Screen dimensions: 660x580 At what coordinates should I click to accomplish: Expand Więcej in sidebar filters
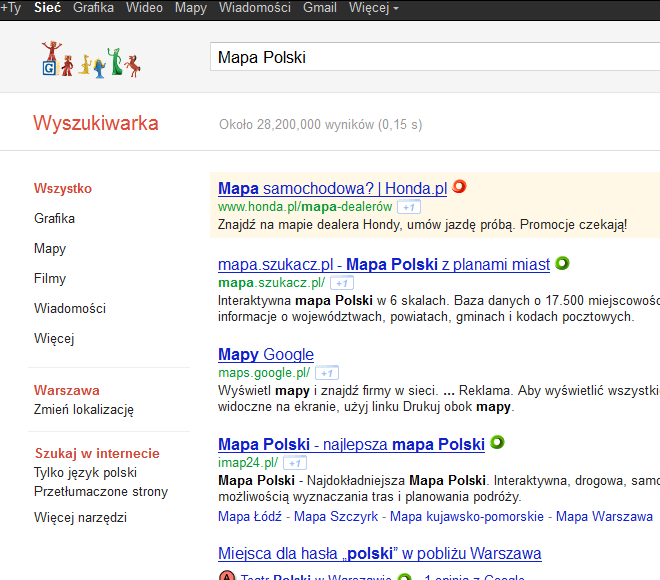(54, 339)
